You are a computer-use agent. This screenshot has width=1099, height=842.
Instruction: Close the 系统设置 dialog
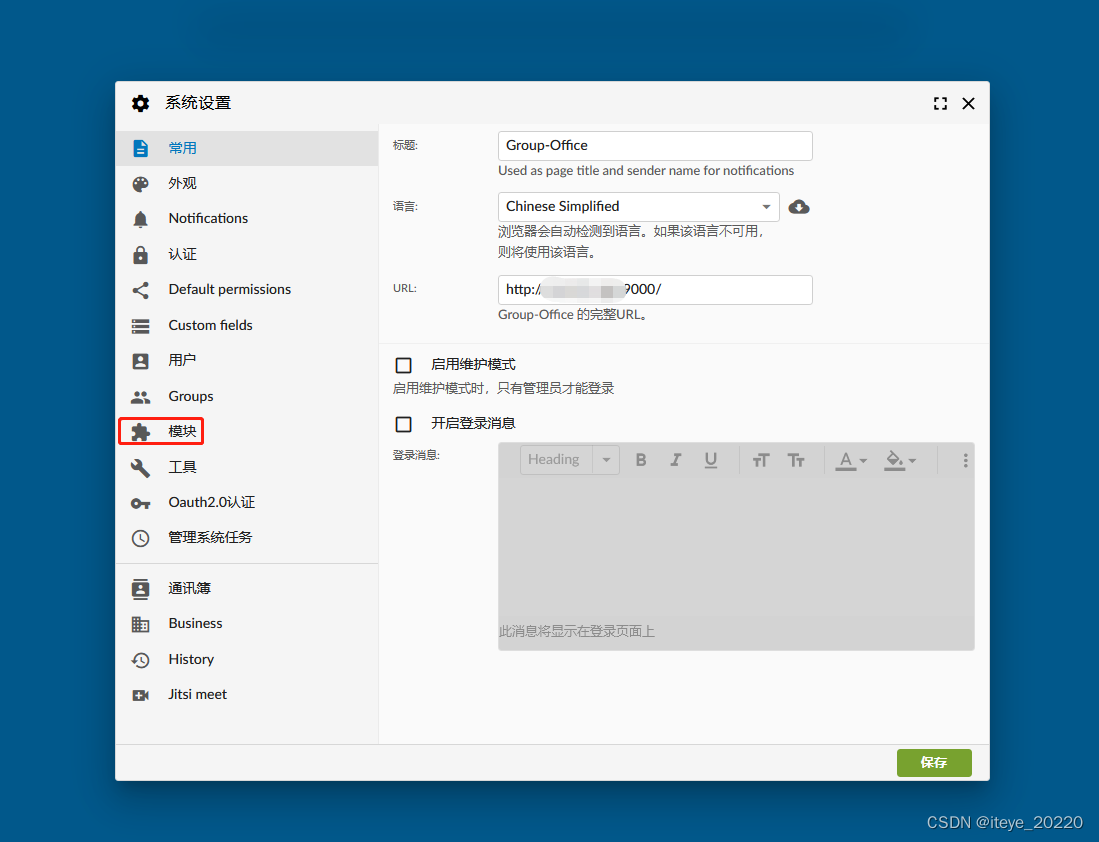[x=969, y=104]
